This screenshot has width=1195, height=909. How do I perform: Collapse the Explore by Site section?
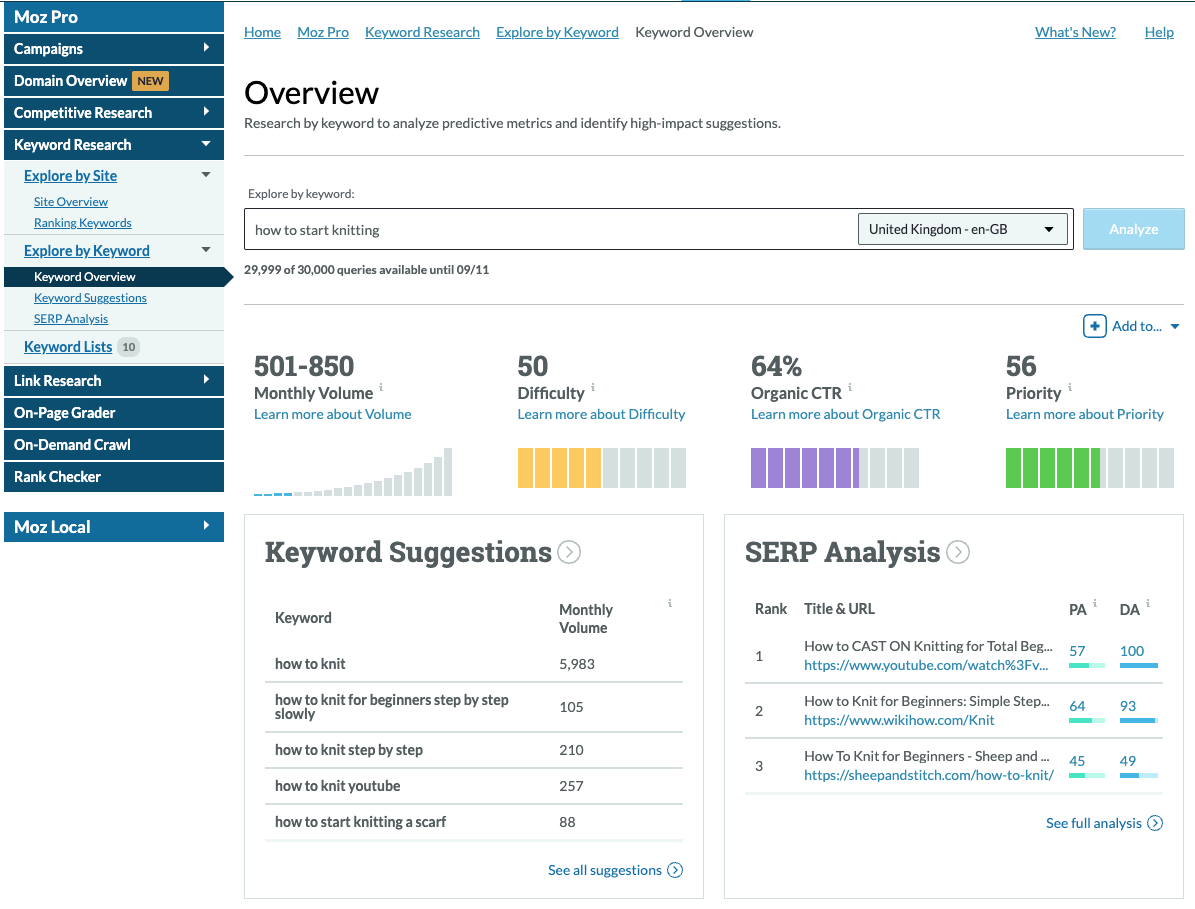pyautogui.click(x=205, y=175)
